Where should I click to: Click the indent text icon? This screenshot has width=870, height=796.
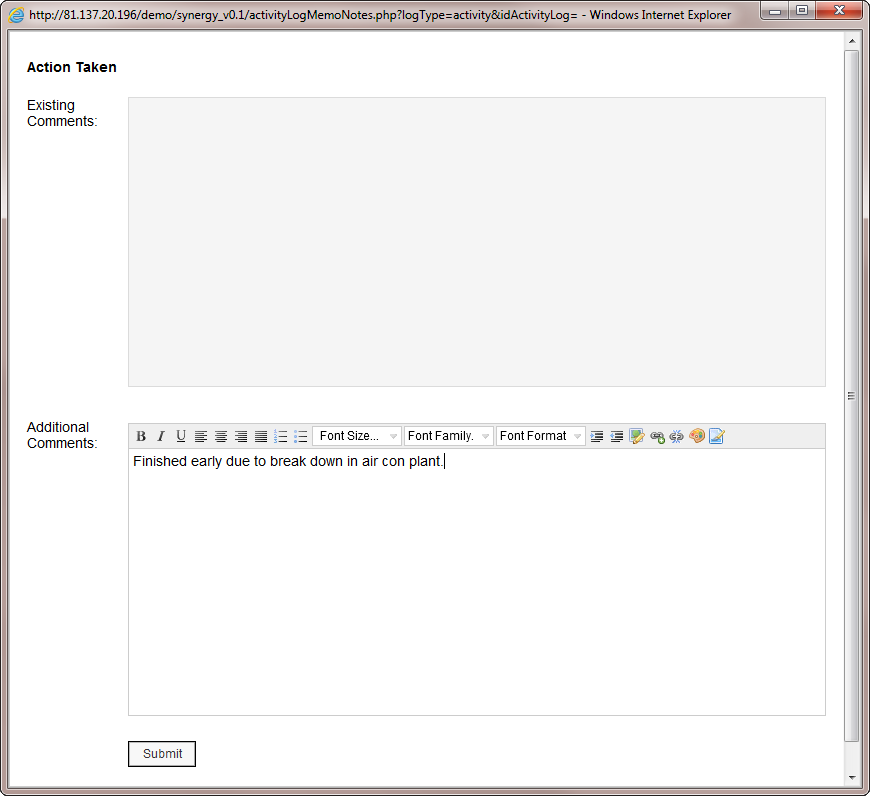[x=597, y=436]
